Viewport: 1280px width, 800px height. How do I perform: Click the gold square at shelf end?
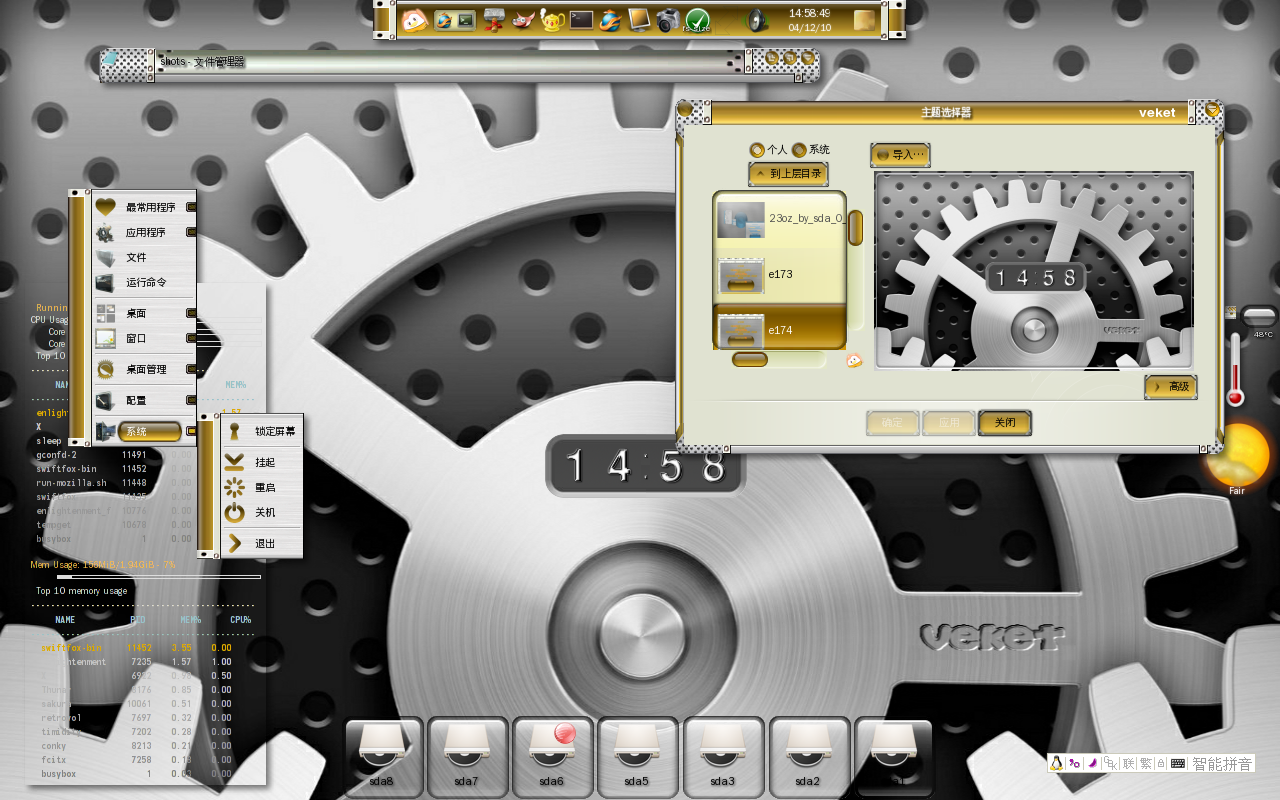pyautogui.click(x=864, y=20)
